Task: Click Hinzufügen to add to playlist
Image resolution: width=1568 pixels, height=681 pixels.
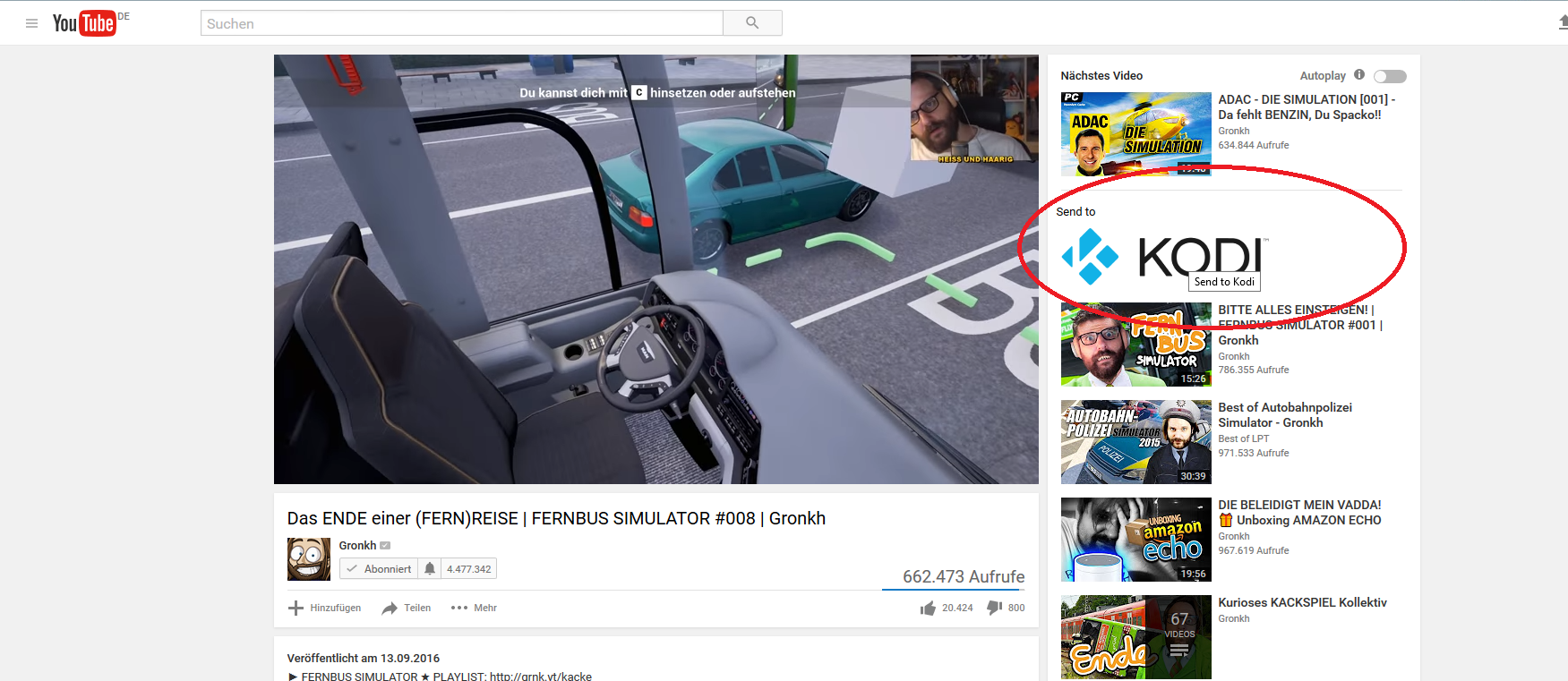Action: point(324,608)
